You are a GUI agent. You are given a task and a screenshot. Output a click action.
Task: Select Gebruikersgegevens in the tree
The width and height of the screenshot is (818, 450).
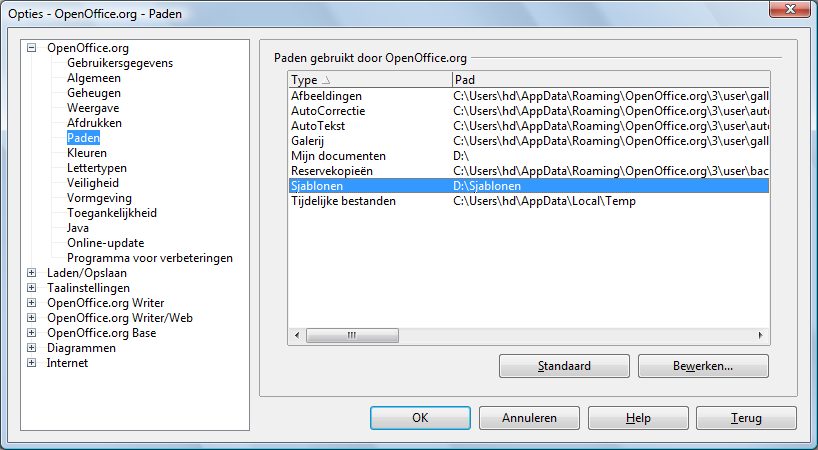120,63
